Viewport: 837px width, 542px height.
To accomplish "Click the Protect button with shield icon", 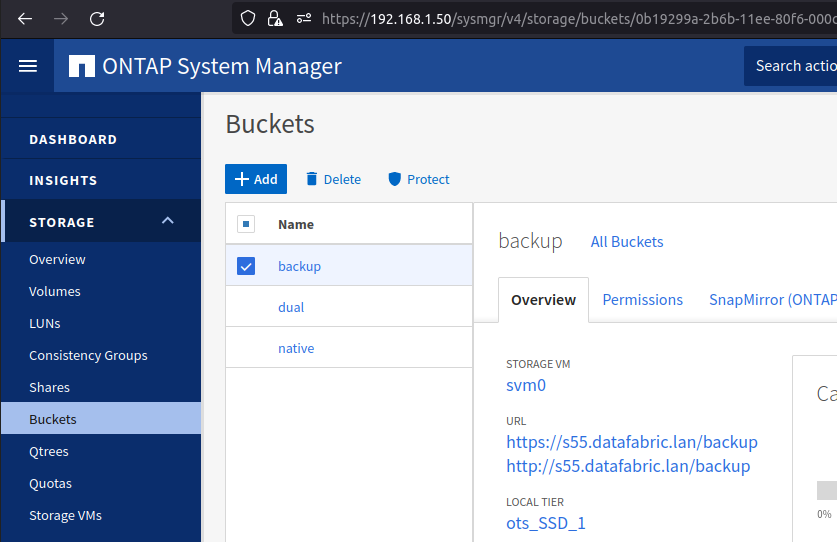I will click(x=418, y=179).
